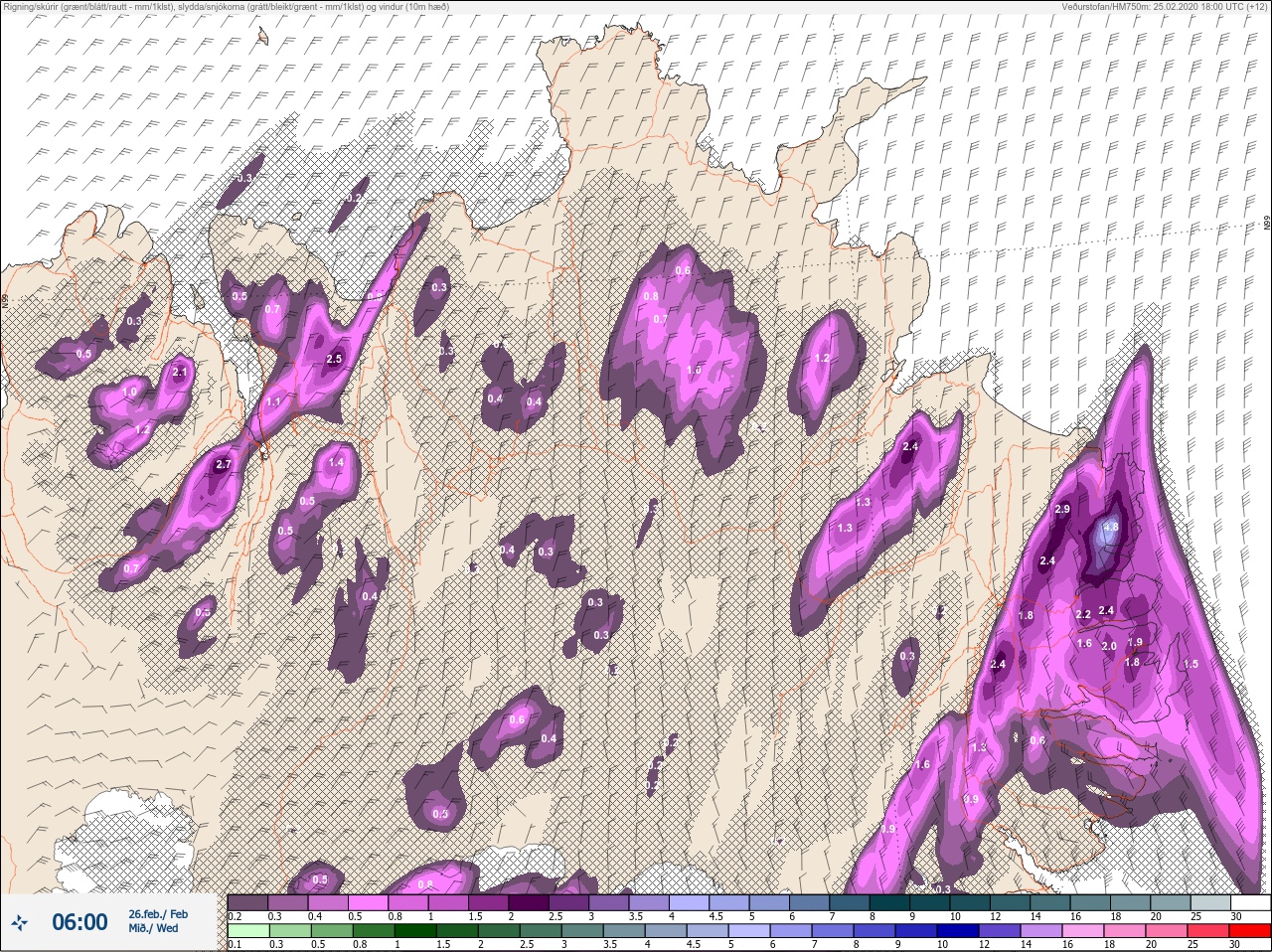Click the 2.0 precipitation value on the map

coord(1109,646)
